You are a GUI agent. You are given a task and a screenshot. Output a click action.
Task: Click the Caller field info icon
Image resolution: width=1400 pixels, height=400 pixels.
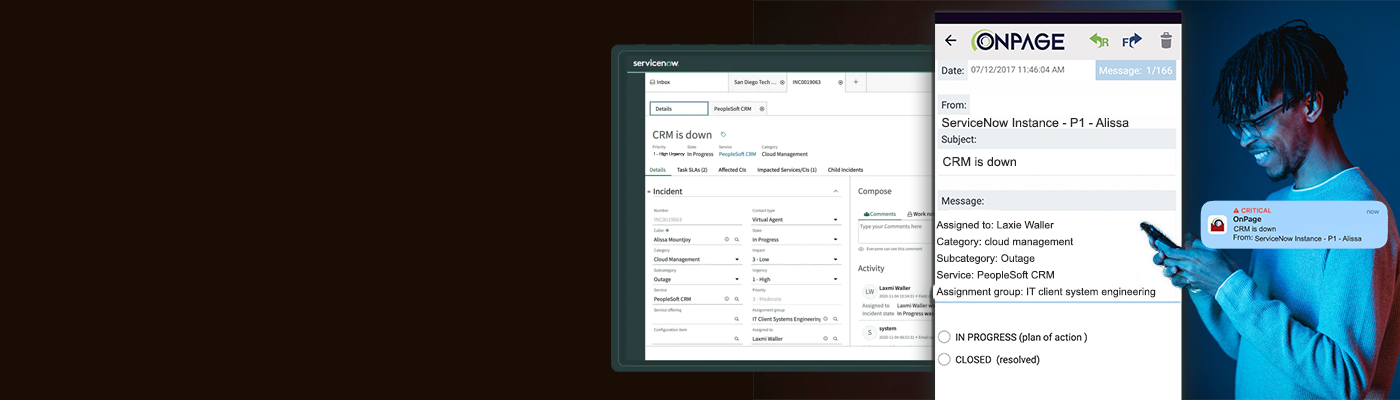(727, 239)
